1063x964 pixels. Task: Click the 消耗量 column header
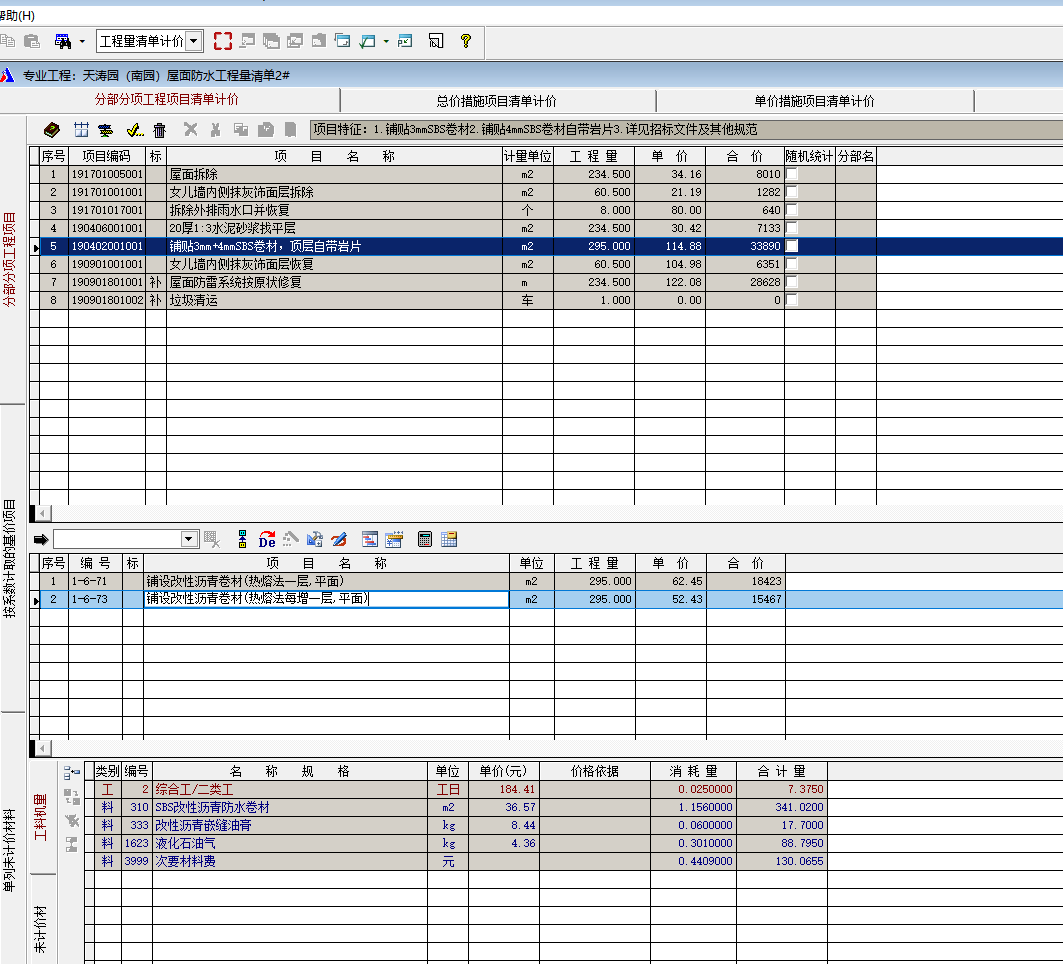coord(693,771)
